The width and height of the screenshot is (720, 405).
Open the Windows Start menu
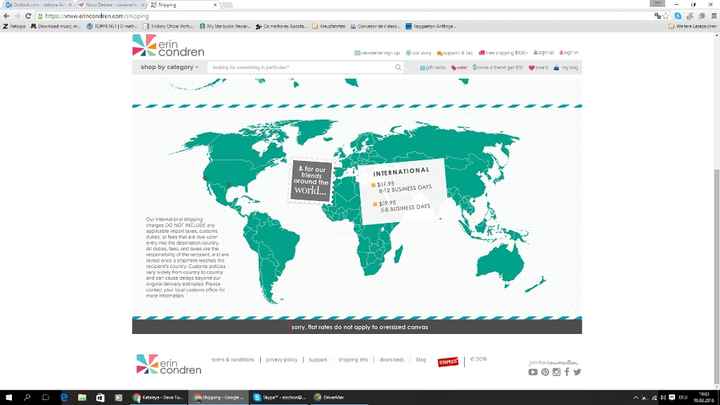tap(9, 398)
